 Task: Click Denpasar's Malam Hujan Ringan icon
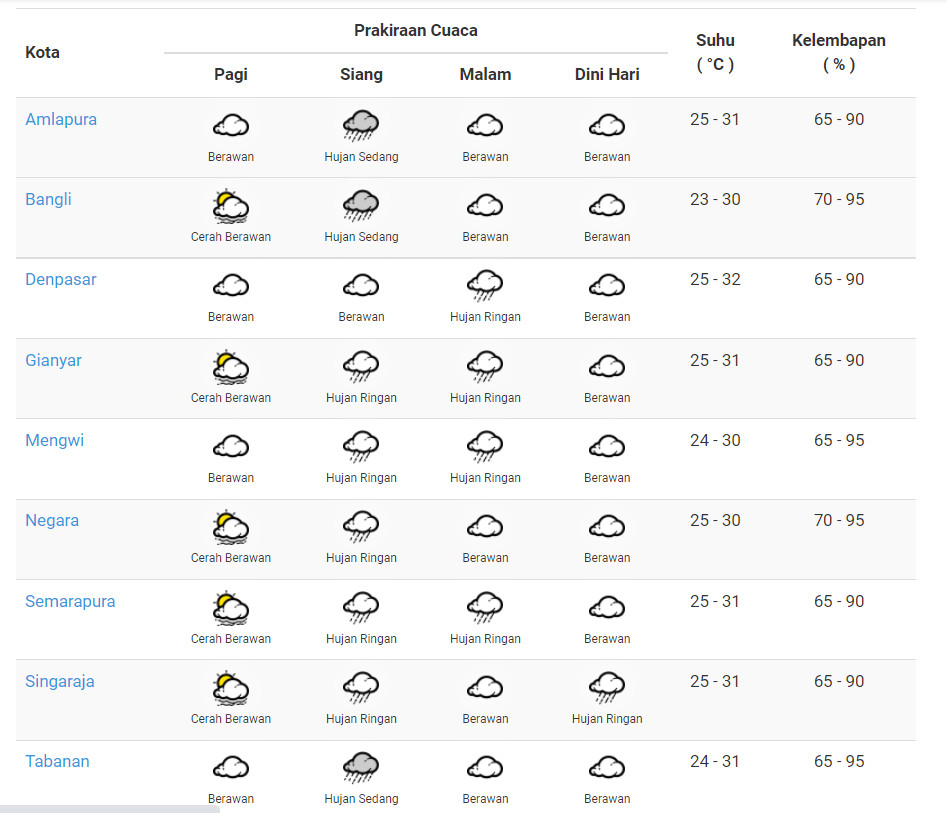485,286
